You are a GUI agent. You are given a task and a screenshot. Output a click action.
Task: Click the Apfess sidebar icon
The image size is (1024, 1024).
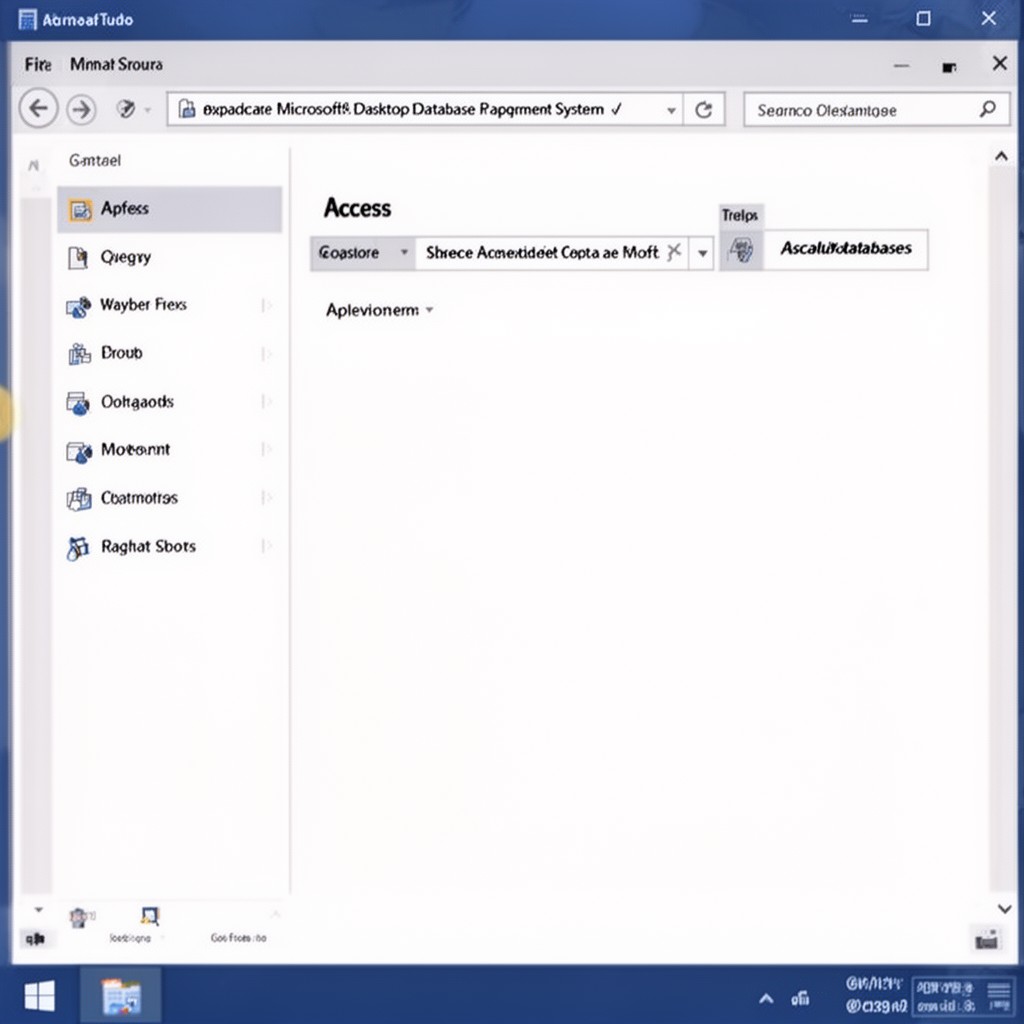80,210
